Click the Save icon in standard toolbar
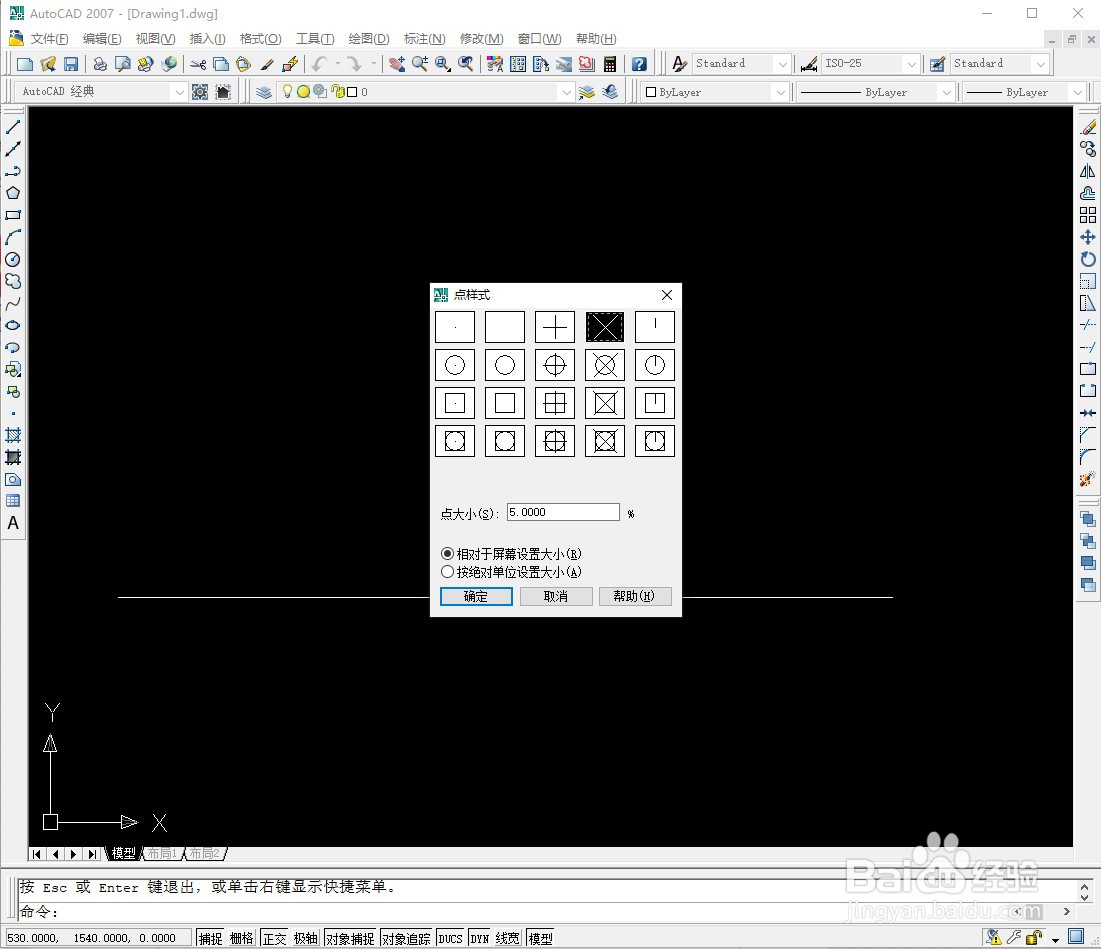The width and height of the screenshot is (1101, 949). (x=70, y=64)
